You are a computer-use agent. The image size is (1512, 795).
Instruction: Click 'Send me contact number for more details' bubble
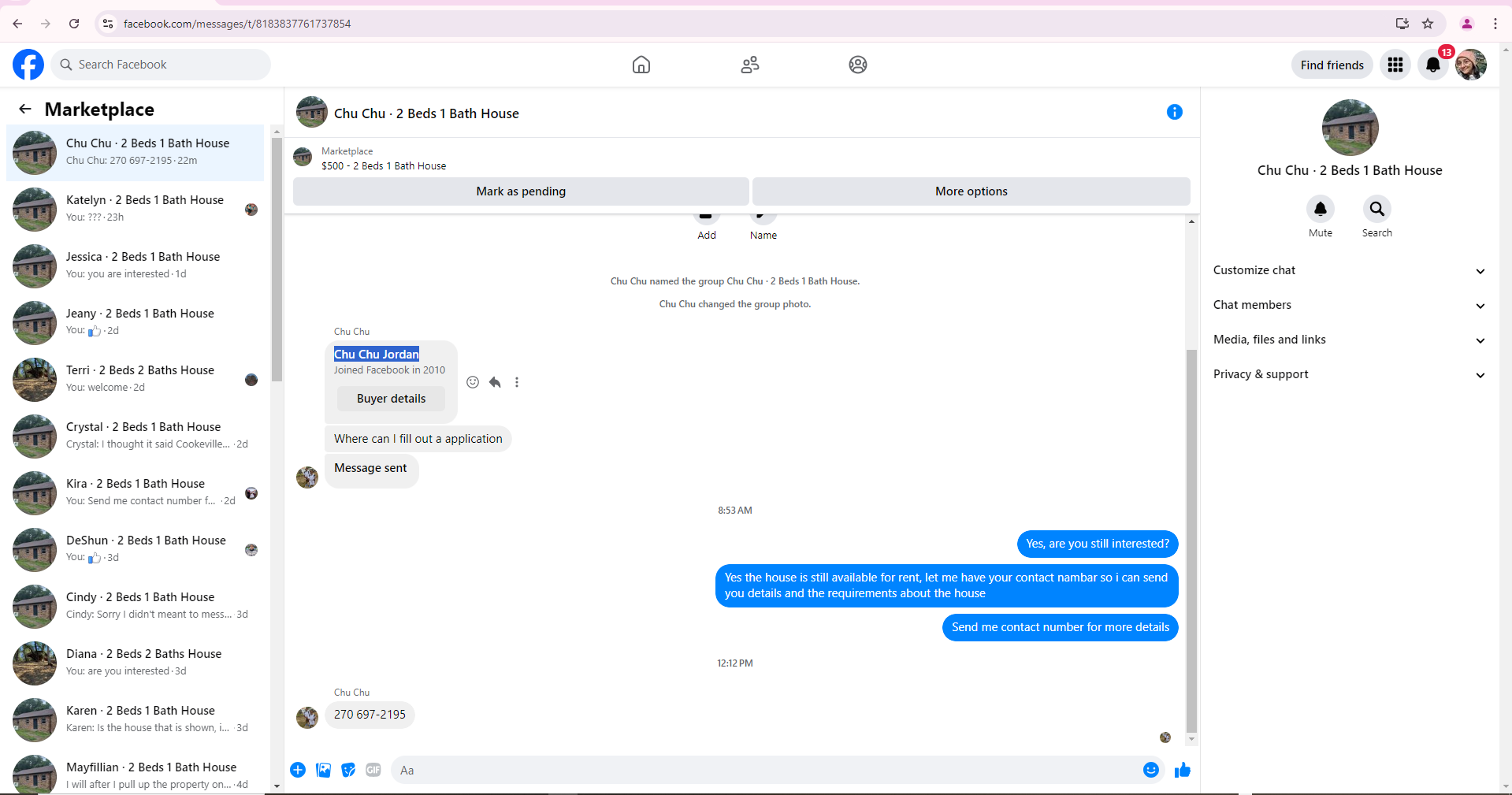click(1060, 627)
